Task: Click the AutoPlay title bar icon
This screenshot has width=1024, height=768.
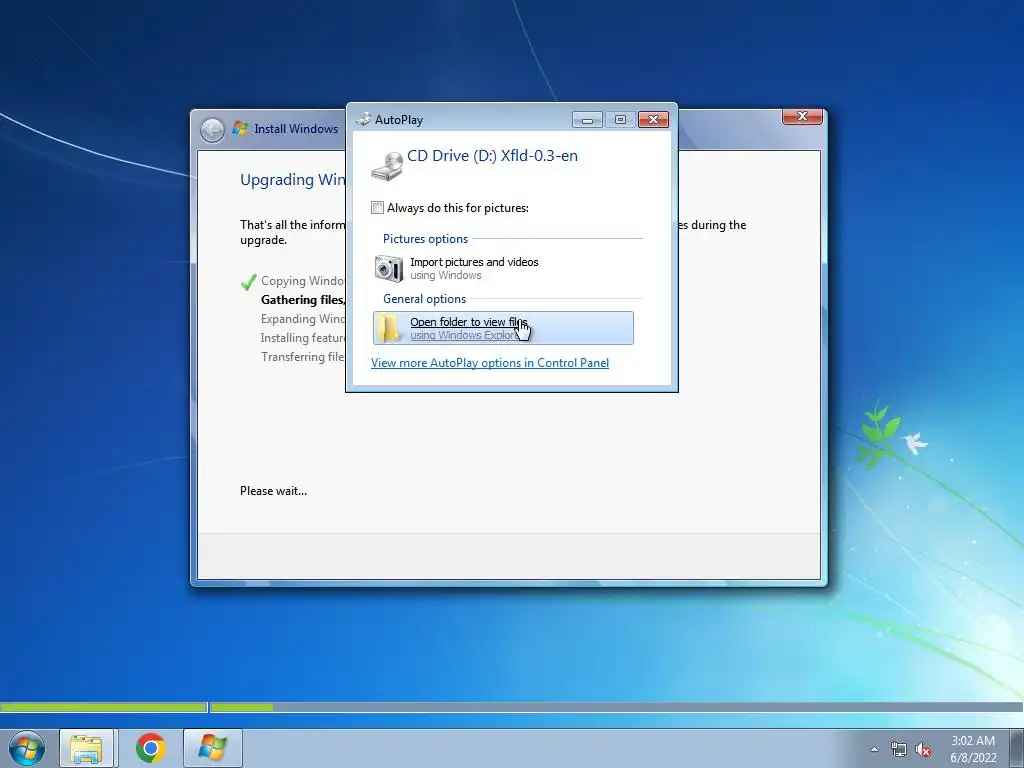Action: pos(363,119)
